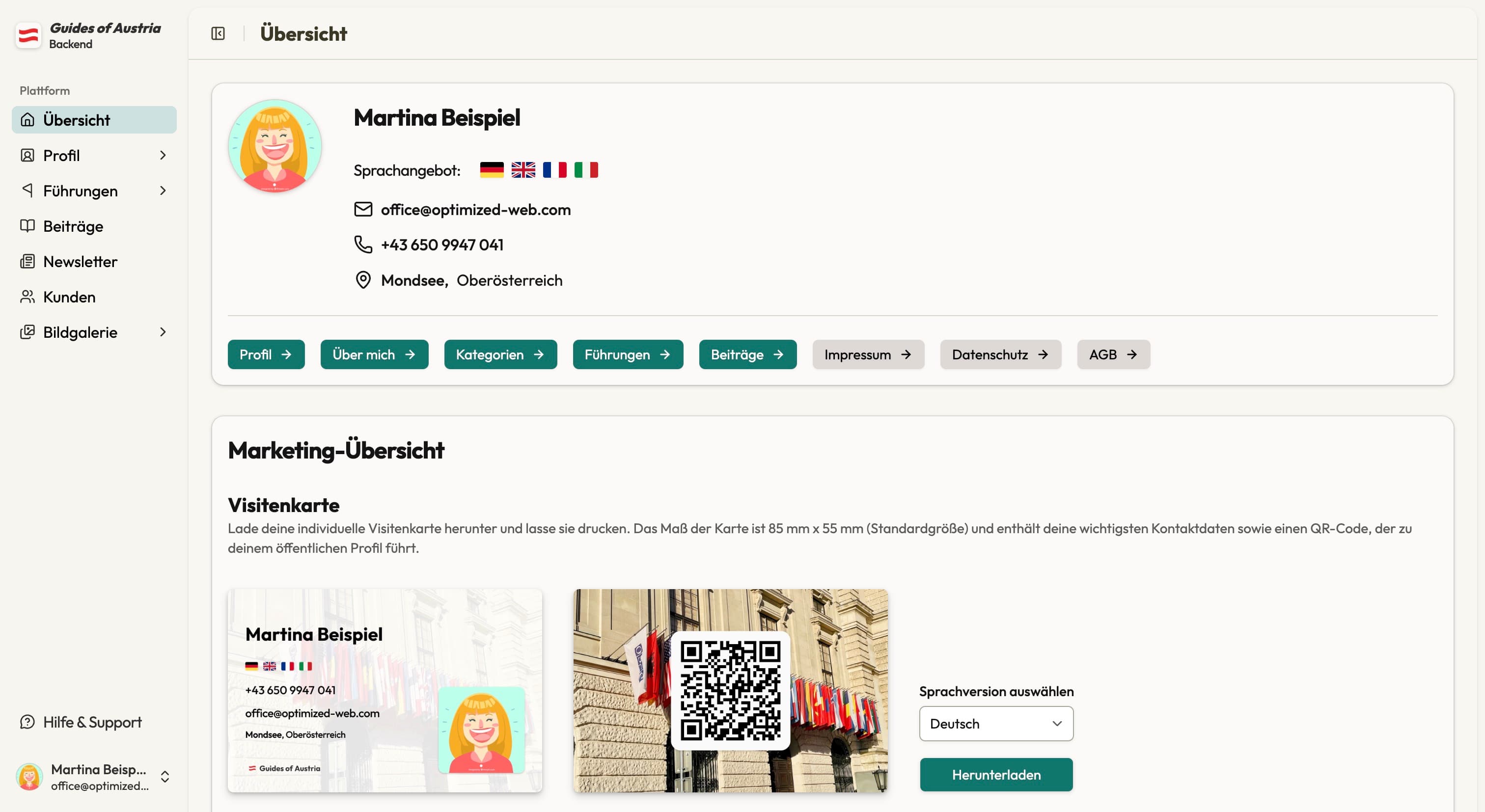Click the Über mich button

[375, 354]
